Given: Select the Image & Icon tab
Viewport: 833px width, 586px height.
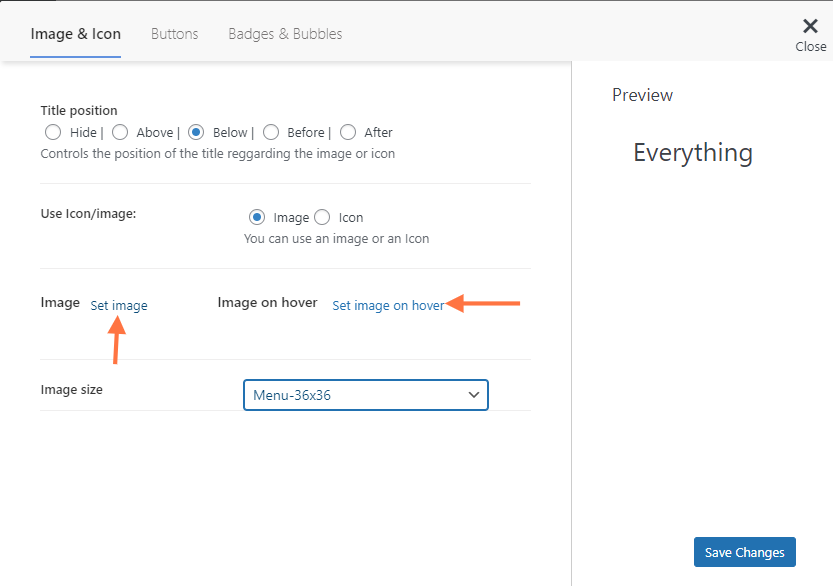Looking at the screenshot, I should tap(75, 34).
